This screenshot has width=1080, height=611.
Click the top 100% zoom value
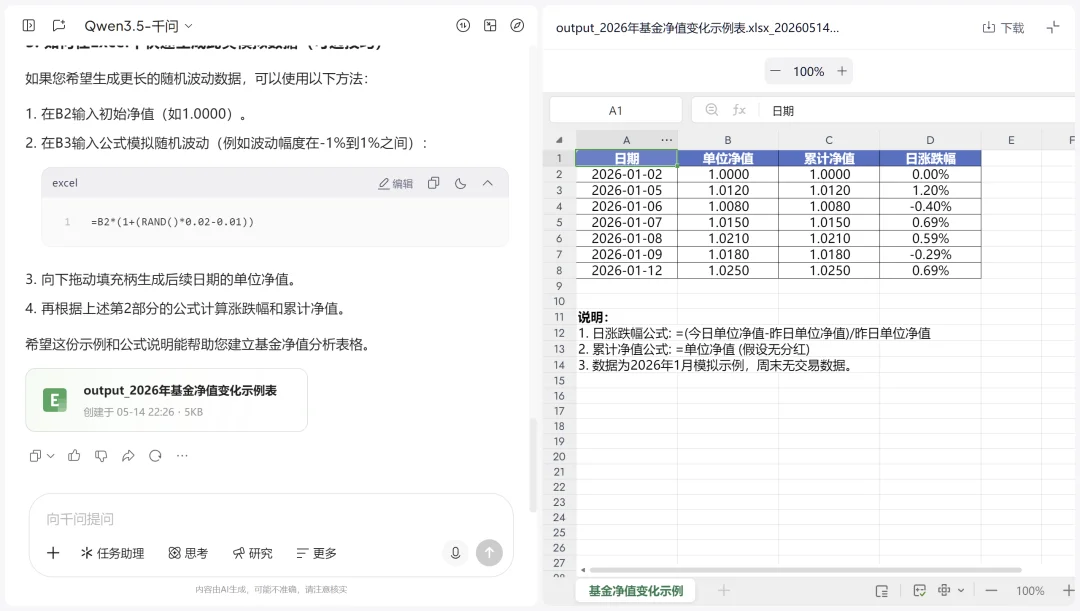tap(809, 72)
